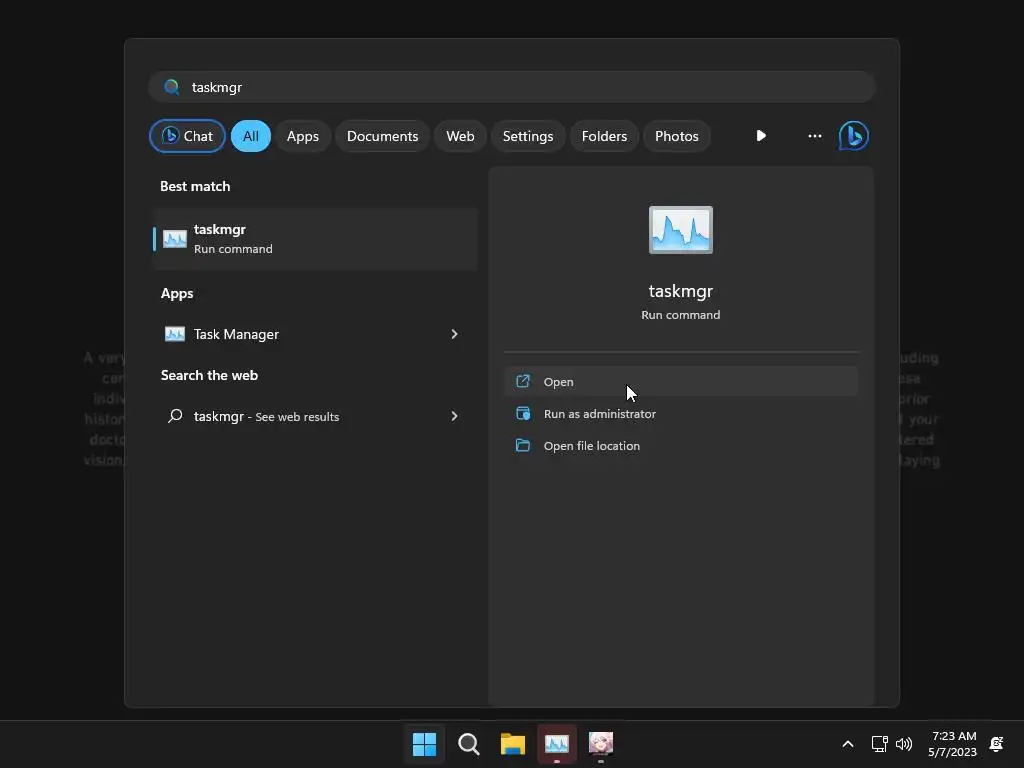The image size is (1024, 768).
Task: Expand taskmgr web results chevron
Action: tap(455, 416)
